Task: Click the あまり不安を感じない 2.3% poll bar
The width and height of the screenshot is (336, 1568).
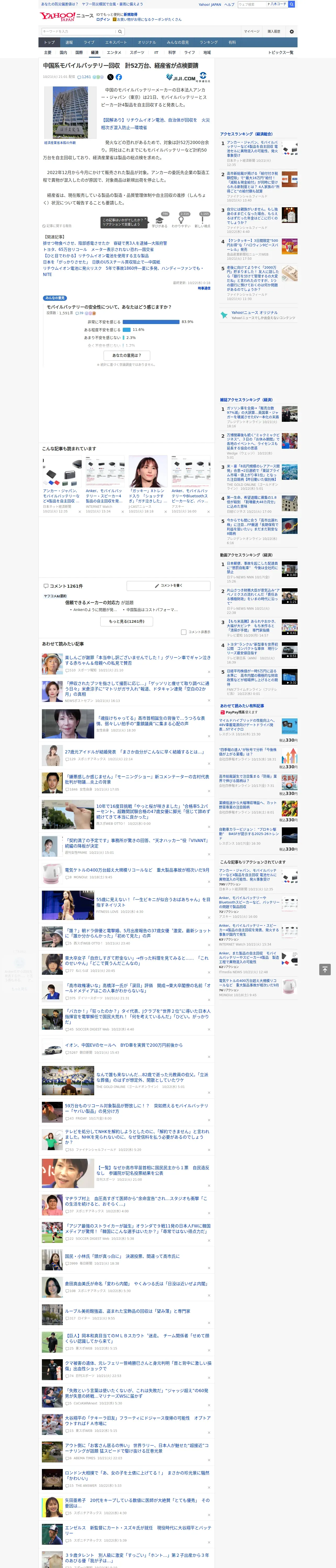Action: 124,338
